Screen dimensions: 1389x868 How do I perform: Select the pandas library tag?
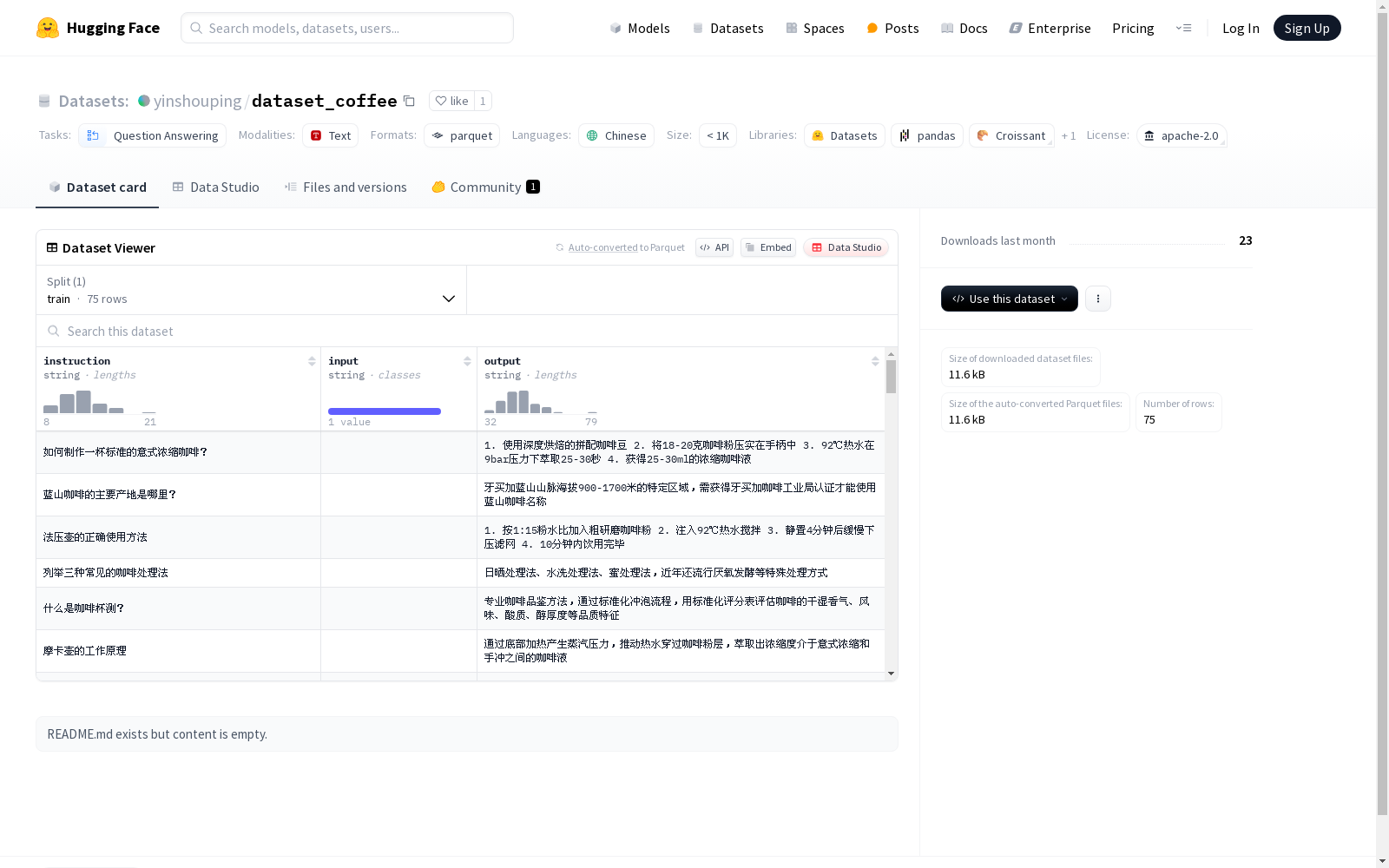click(927, 135)
